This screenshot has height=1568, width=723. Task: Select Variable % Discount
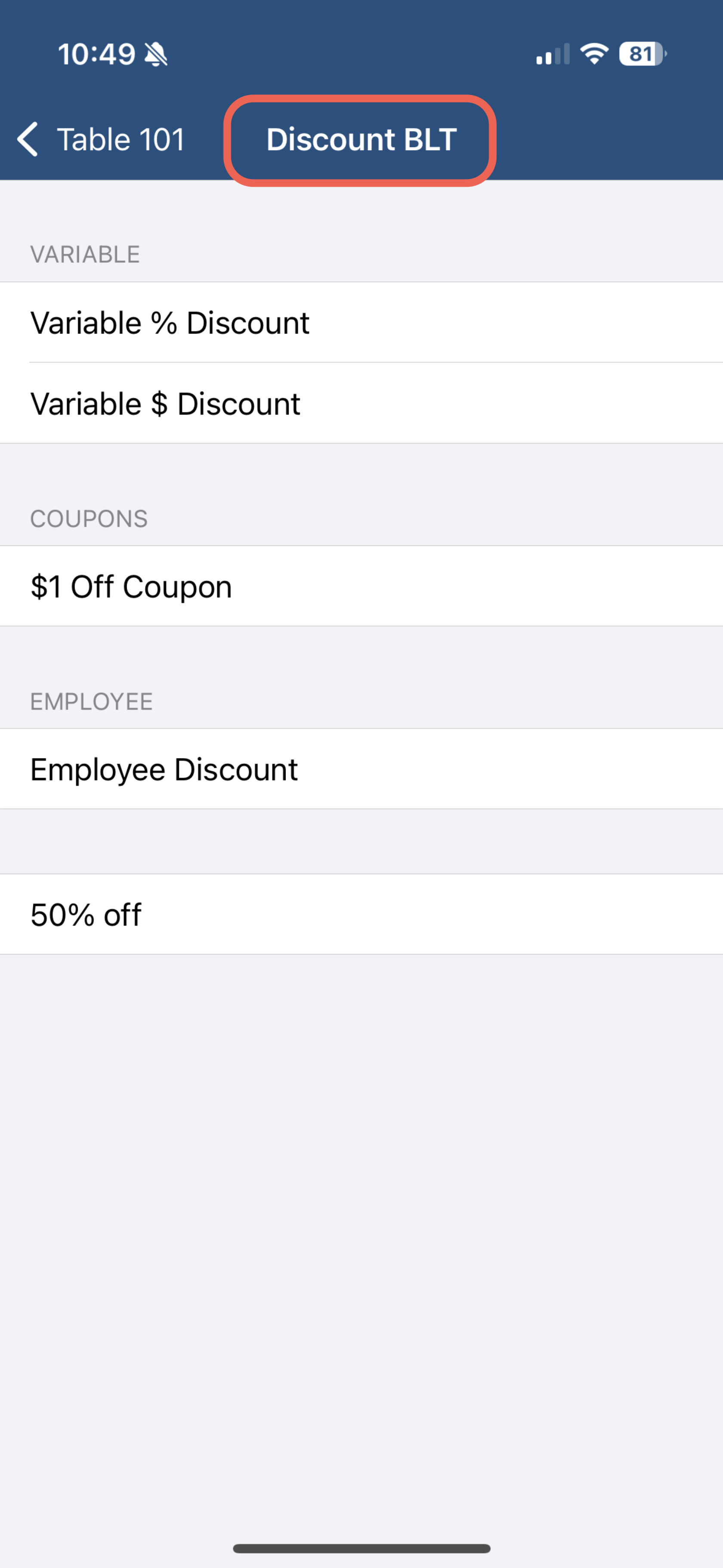(x=361, y=322)
